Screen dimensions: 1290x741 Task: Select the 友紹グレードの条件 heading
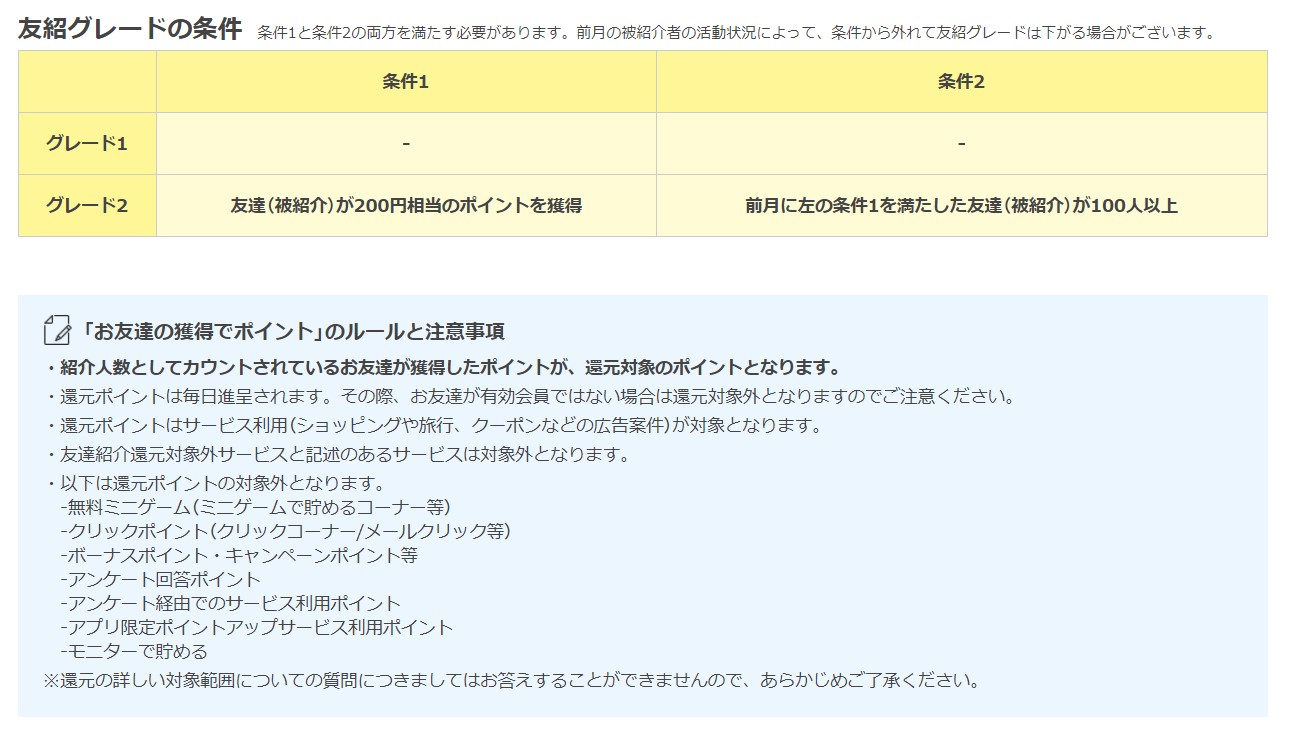pyautogui.click(x=130, y=28)
